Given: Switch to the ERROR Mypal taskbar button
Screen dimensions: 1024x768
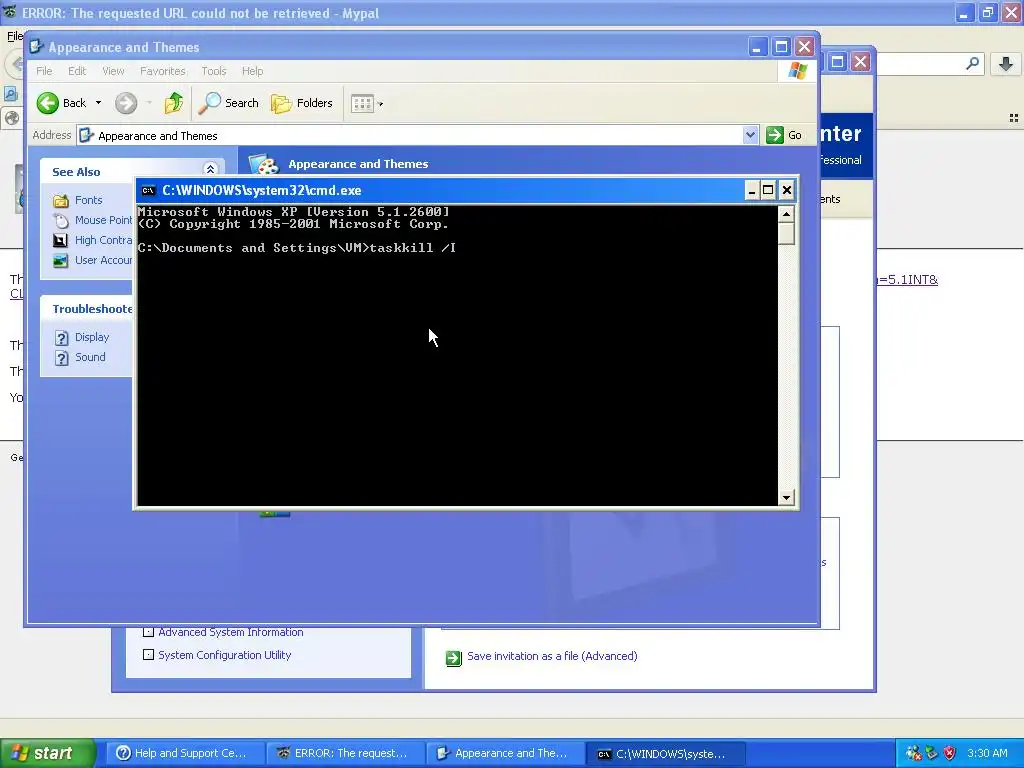Looking at the screenshot, I should pyautogui.click(x=344, y=753).
